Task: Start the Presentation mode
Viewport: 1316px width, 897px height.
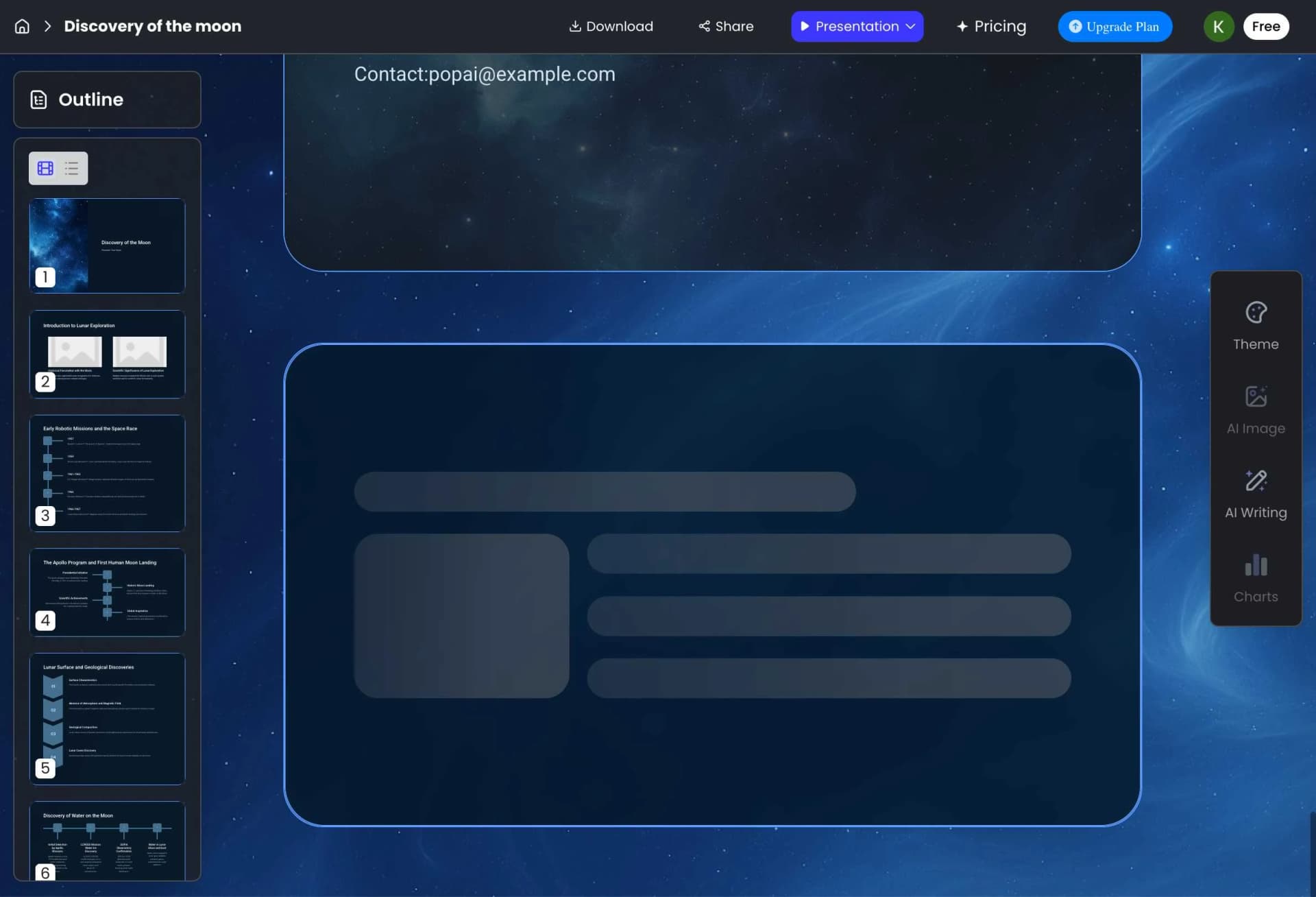Action: tap(849, 26)
